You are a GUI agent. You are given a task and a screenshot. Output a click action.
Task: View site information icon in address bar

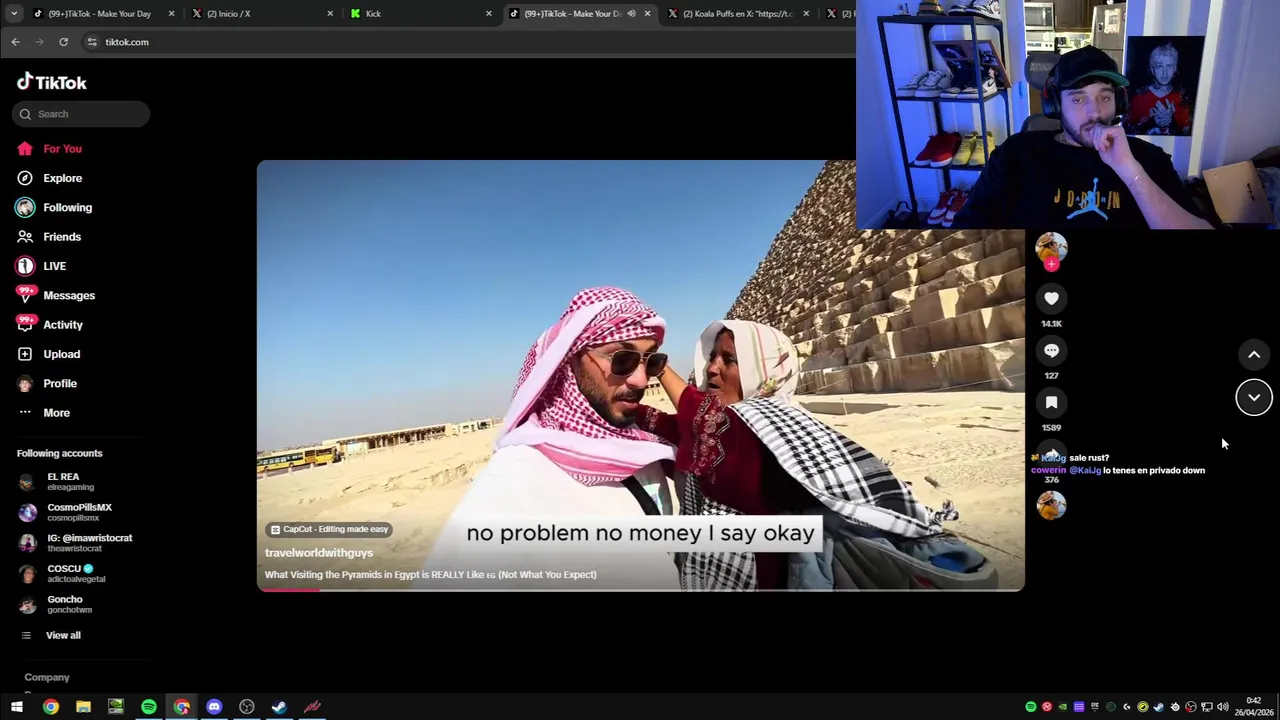[92, 42]
